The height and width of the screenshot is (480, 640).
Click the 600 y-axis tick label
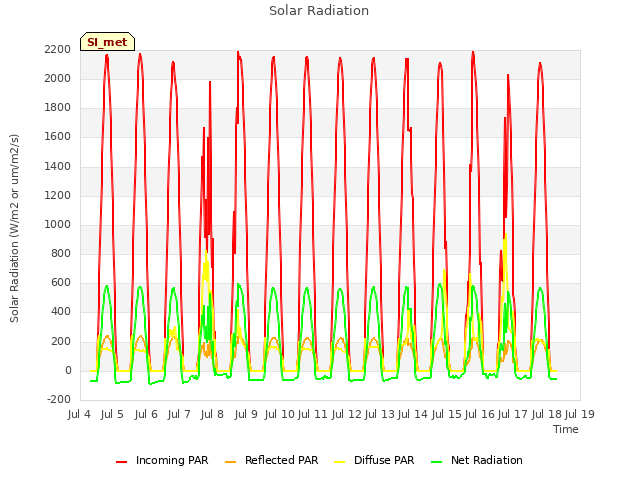coord(61,283)
